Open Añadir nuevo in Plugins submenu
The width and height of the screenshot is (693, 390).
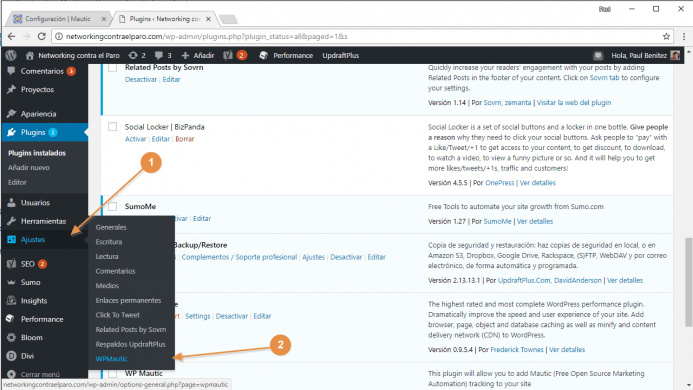coord(29,168)
